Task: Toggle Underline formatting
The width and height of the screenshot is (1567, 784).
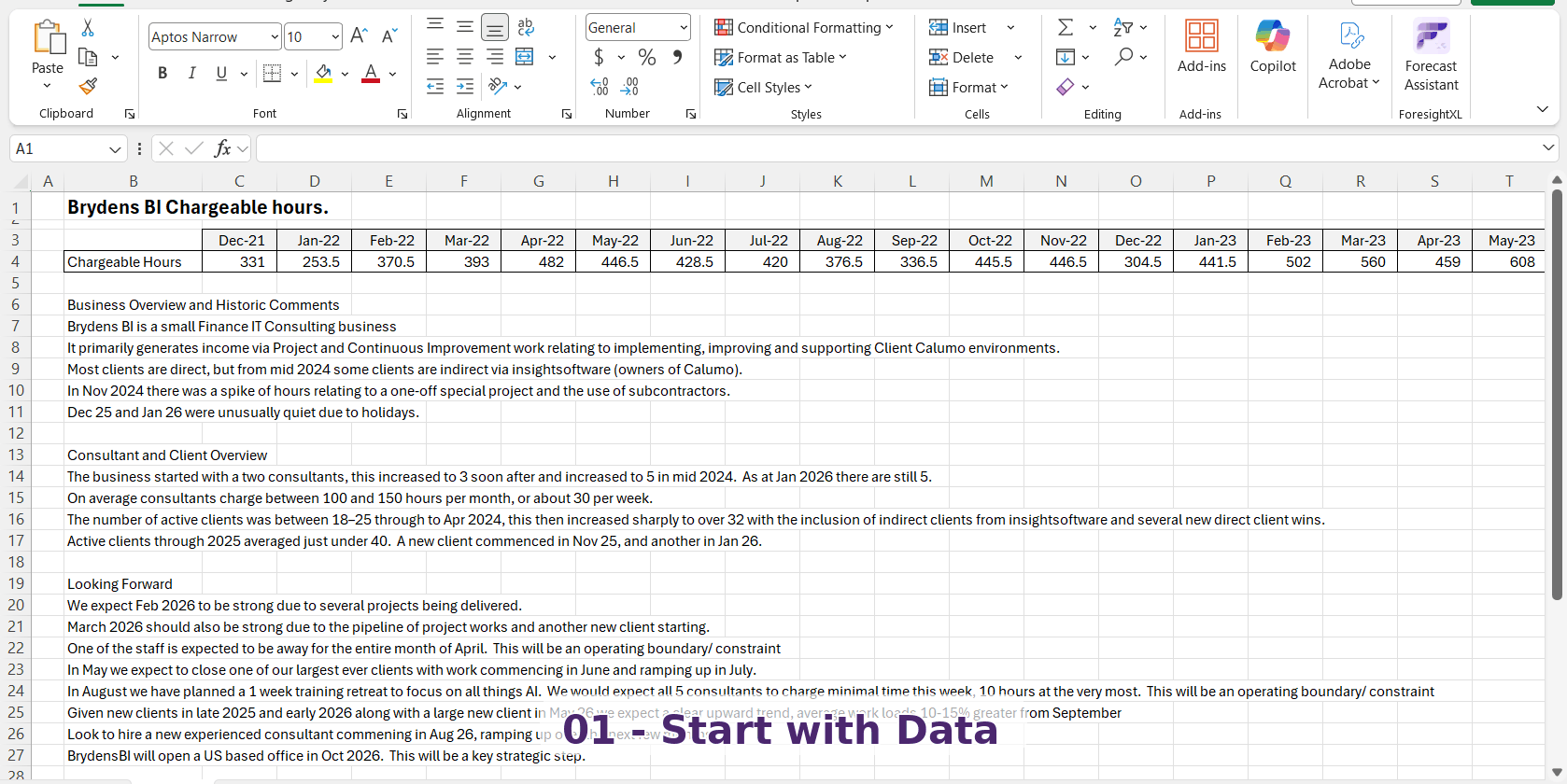Action: [221, 73]
